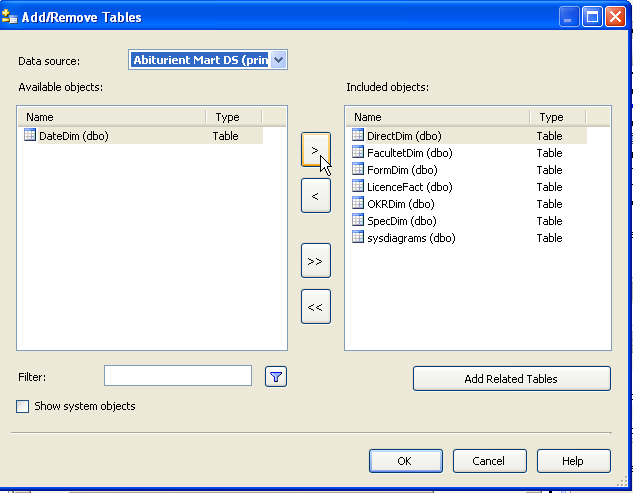Viewport: 633px width, 493px height.
Task: Select OKRDim (dbo) table entry
Action: (400, 204)
